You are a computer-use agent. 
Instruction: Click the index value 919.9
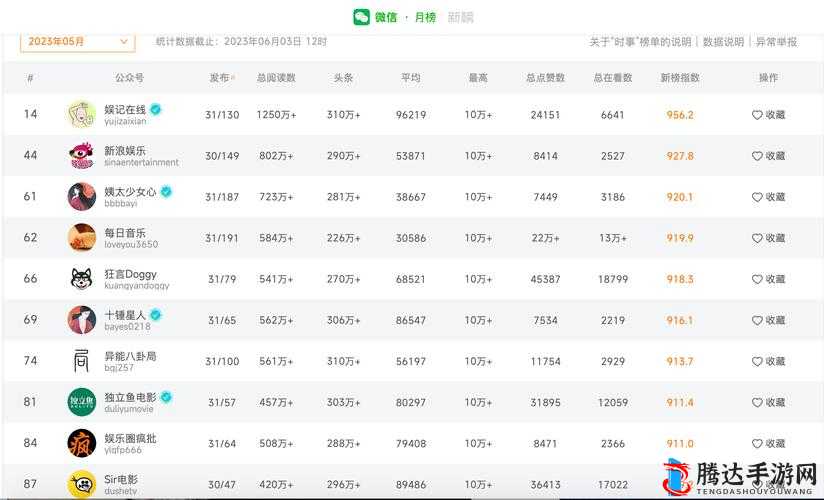tap(680, 238)
